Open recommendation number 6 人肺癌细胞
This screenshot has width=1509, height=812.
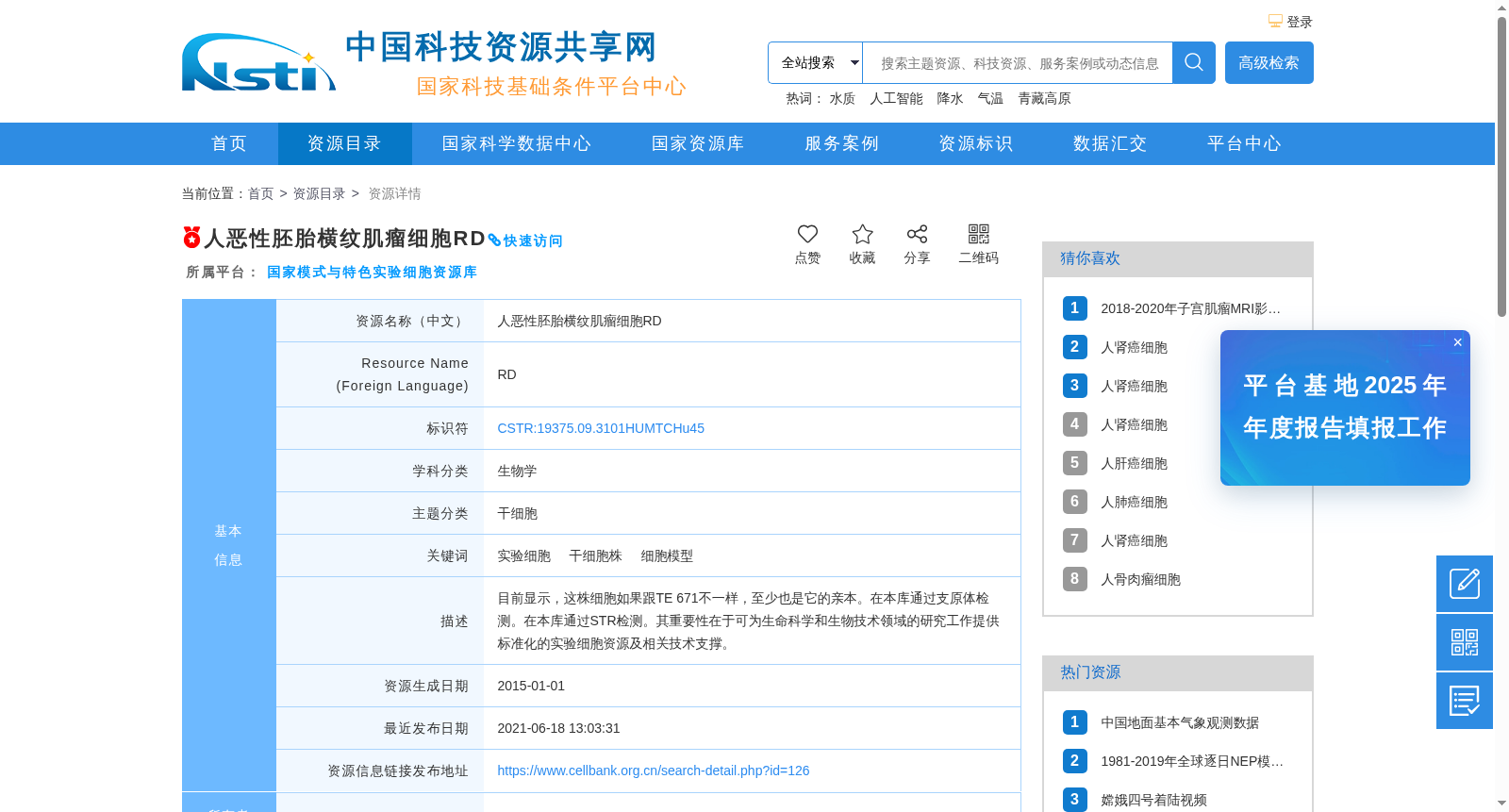click(x=1134, y=502)
